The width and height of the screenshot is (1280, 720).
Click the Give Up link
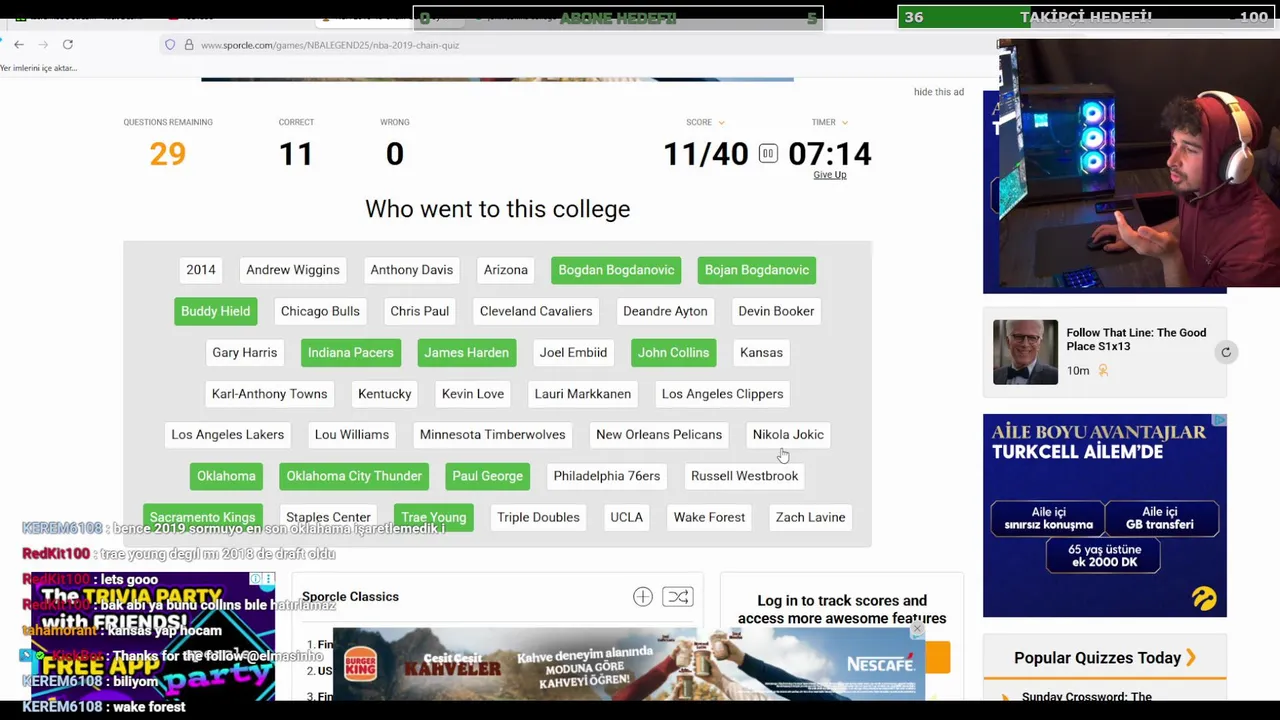pos(830,175)
